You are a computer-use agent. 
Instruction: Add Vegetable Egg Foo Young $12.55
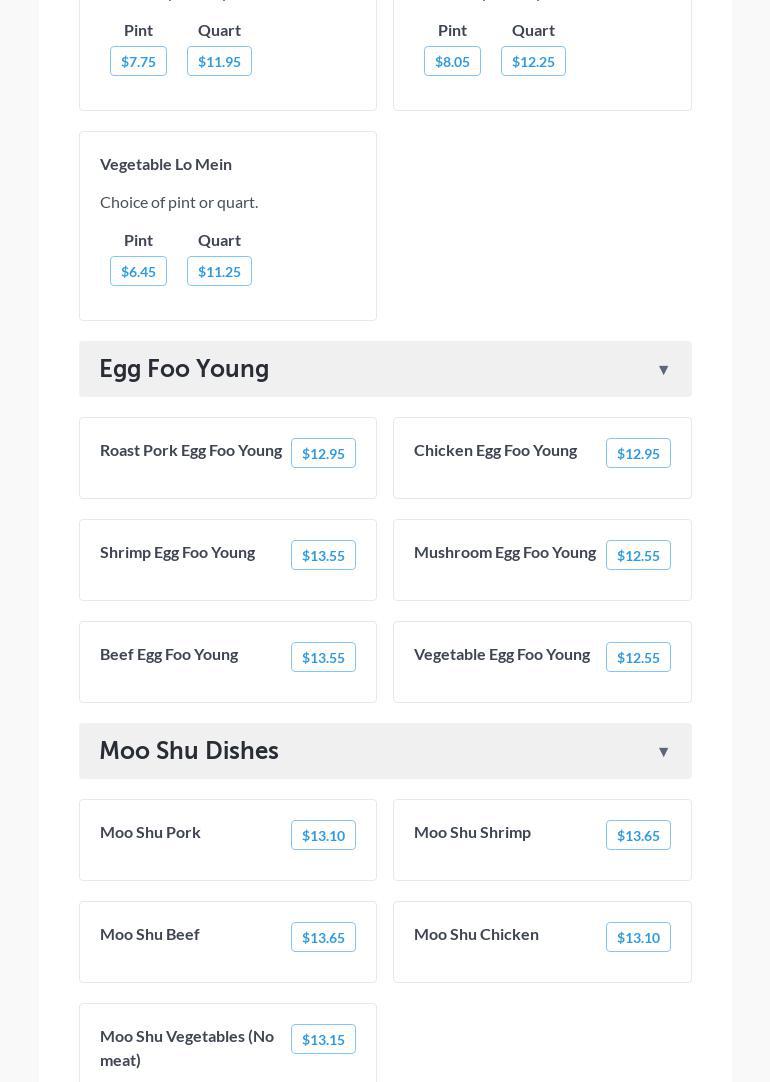(x=637, y=658)
